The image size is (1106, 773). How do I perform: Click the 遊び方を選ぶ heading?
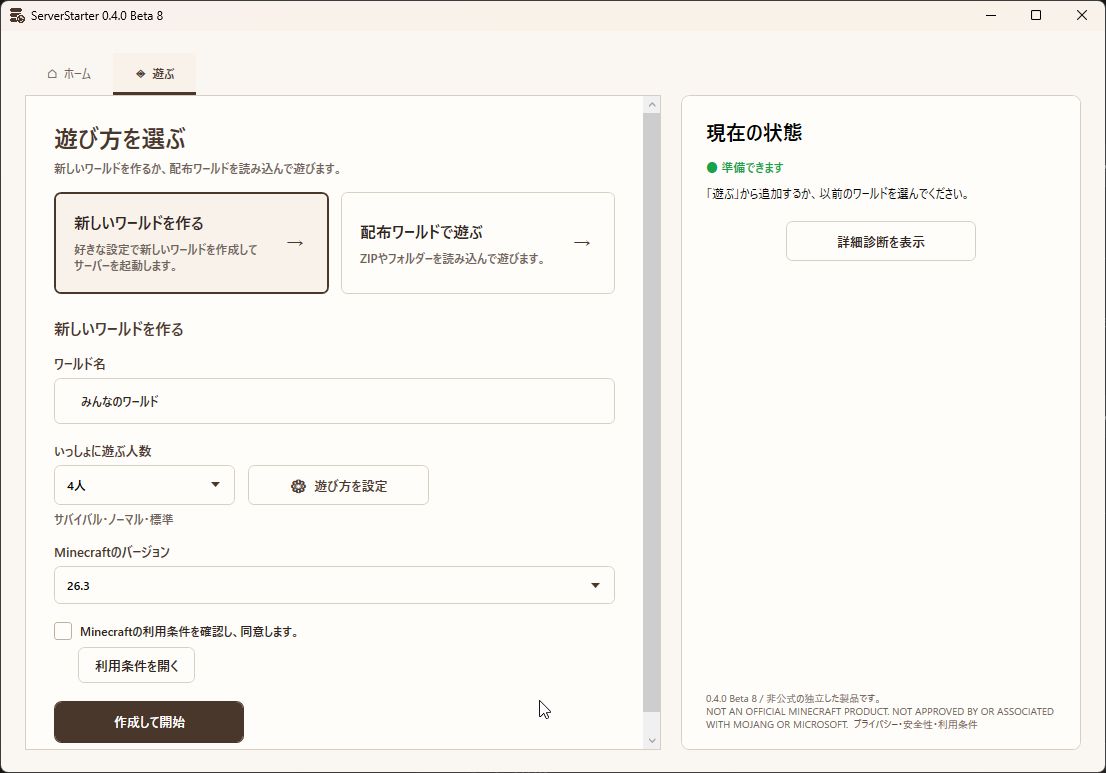tap(120, 139)
